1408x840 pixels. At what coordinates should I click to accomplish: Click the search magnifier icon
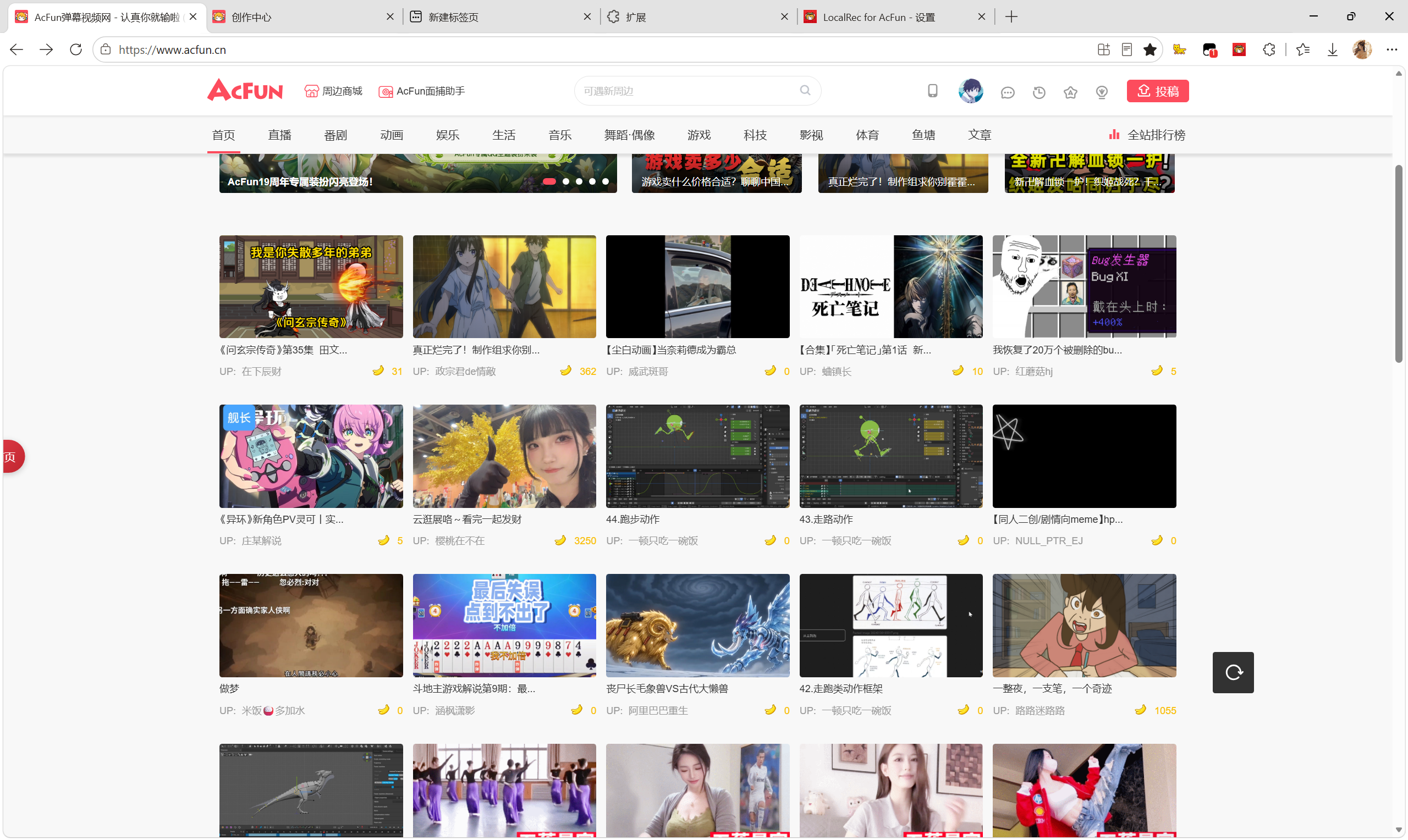click(x=805, y=91)
